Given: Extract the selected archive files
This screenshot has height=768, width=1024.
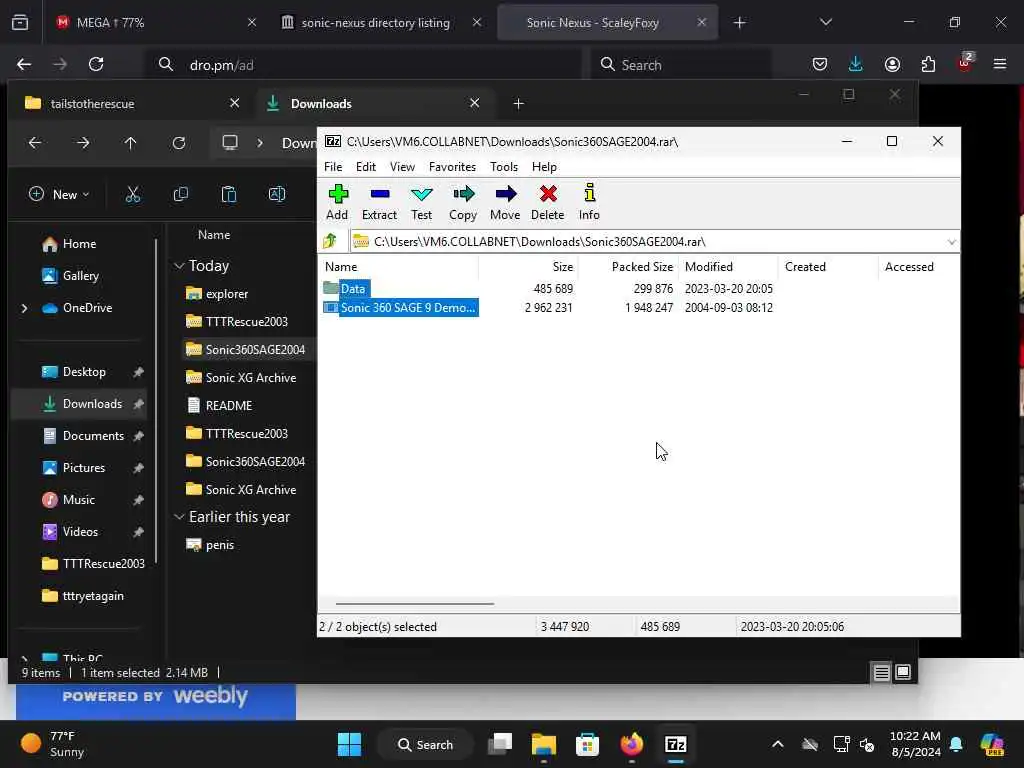Looking at the screenshot, I should click(x=379, y=202).
